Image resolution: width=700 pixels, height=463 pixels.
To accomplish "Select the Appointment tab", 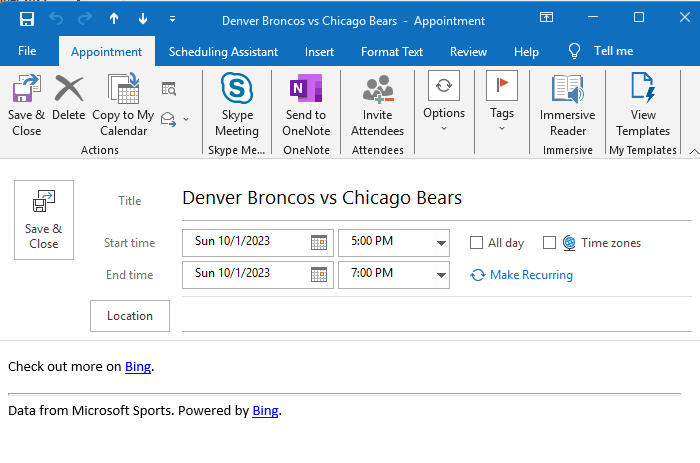I will click(x=107, y=52).
